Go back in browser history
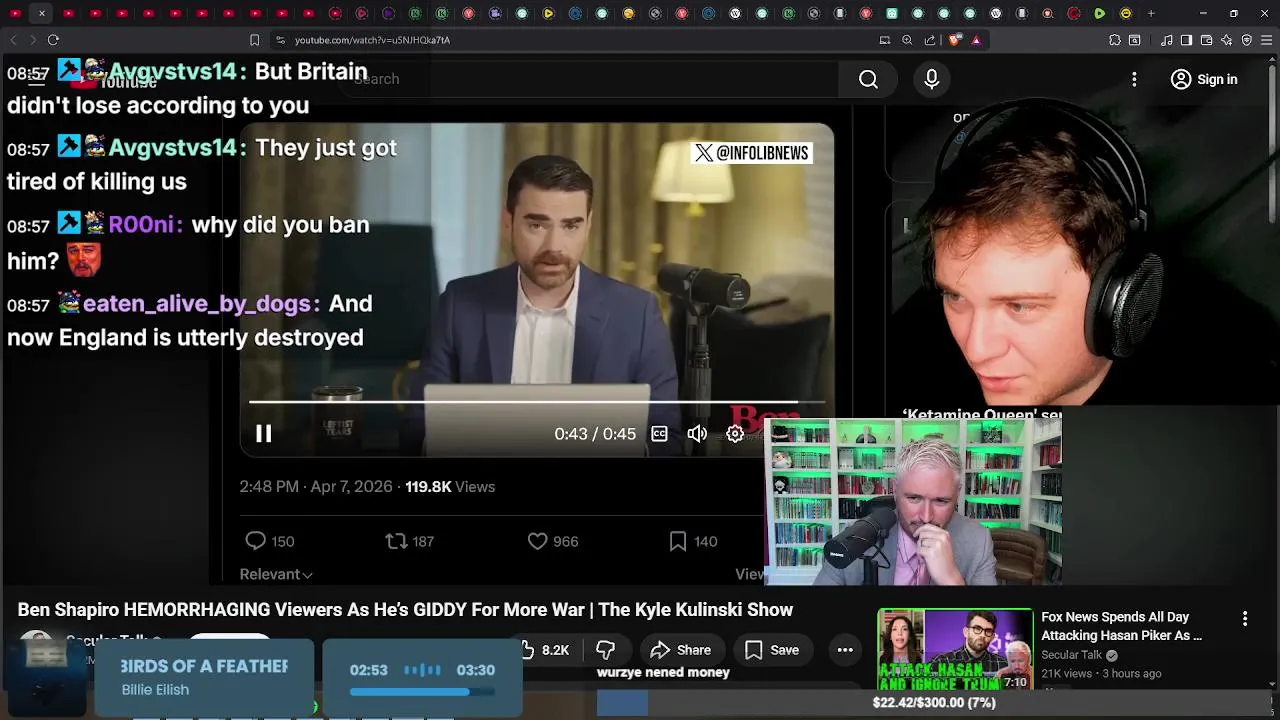Image resolution: width=1280 pixels, height=720 pixels. click(x=13, y=40)
